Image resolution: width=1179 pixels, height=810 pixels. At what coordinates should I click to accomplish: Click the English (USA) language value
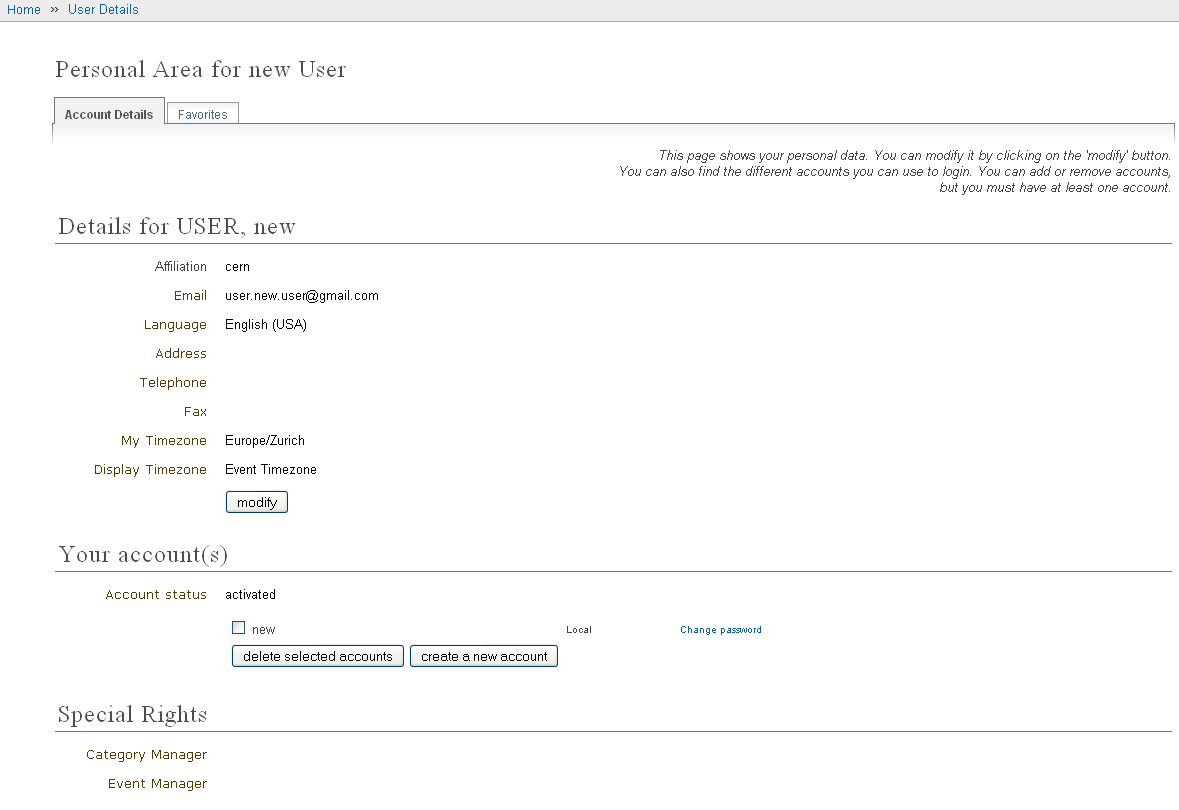click(x=265, y=325)
